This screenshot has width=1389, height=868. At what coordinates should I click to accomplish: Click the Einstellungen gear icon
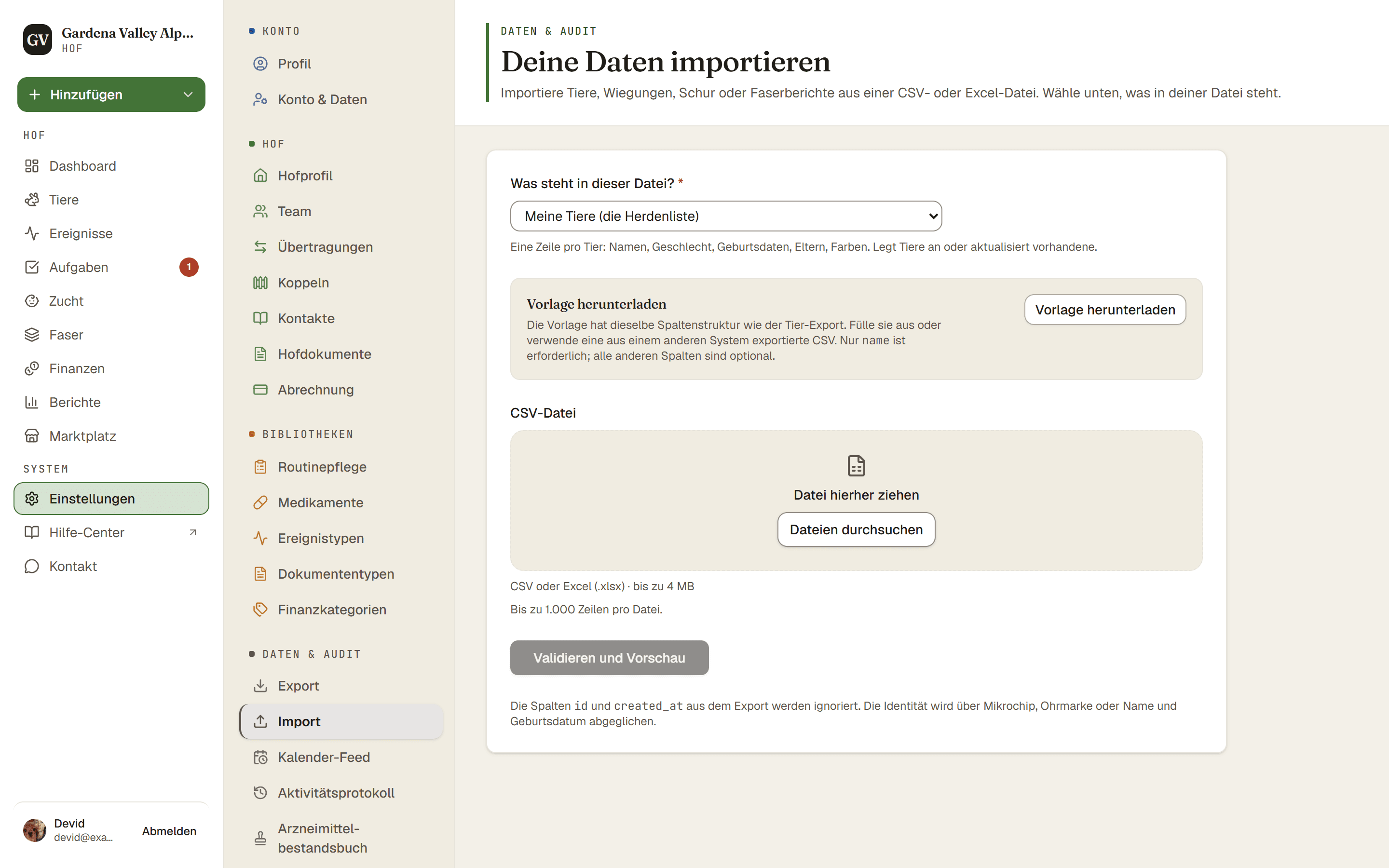pos(31,499)
